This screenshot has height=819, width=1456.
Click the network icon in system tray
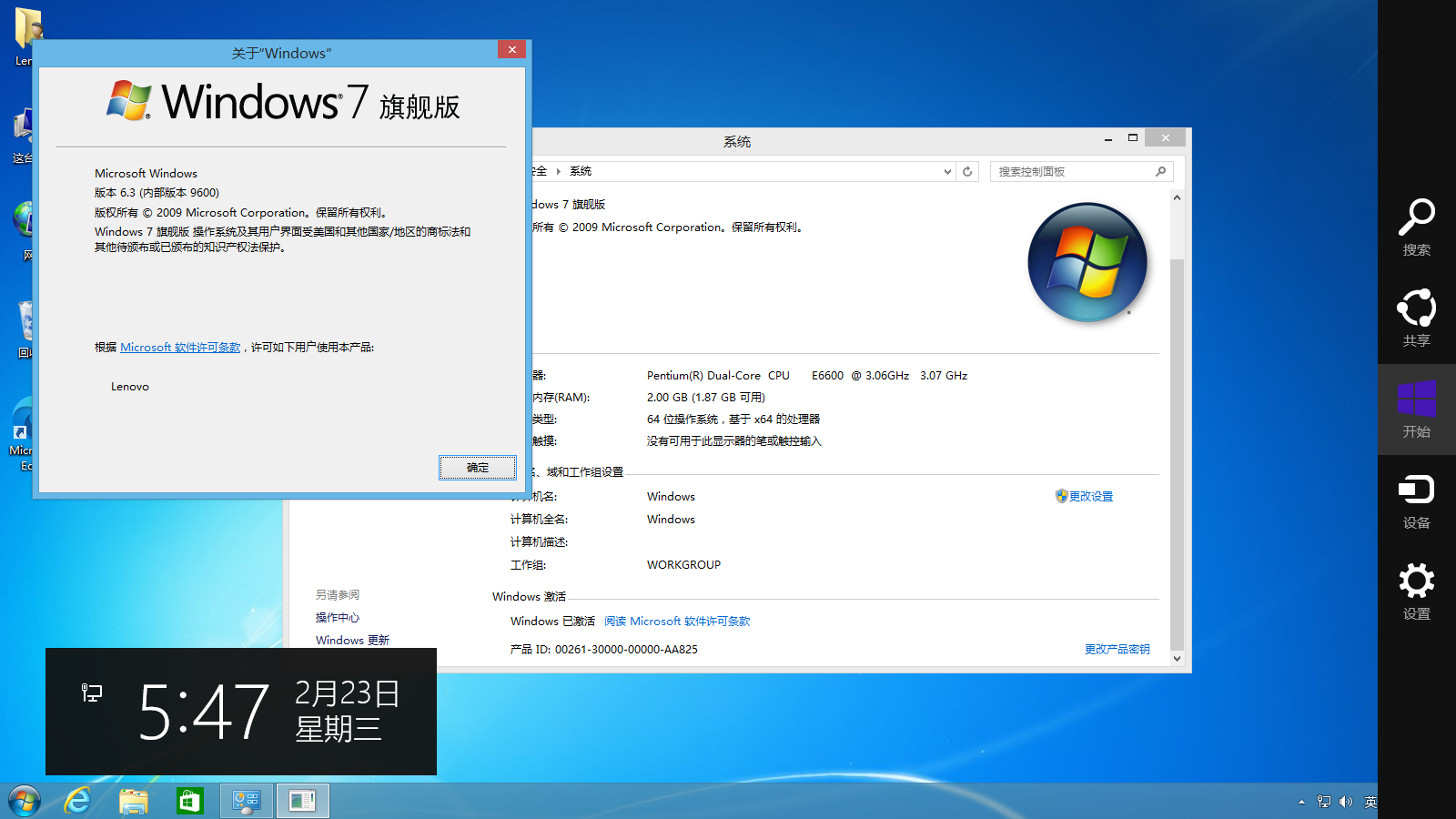1324,802
